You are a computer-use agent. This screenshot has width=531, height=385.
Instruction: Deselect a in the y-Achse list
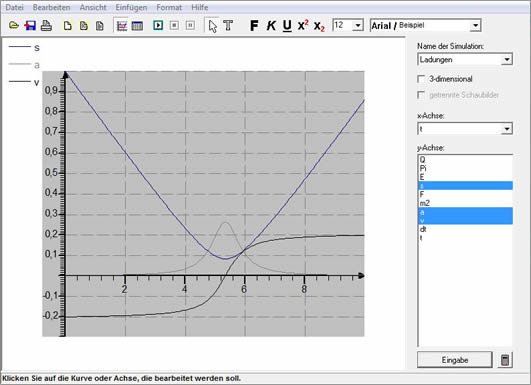click(x=465, y=212)
